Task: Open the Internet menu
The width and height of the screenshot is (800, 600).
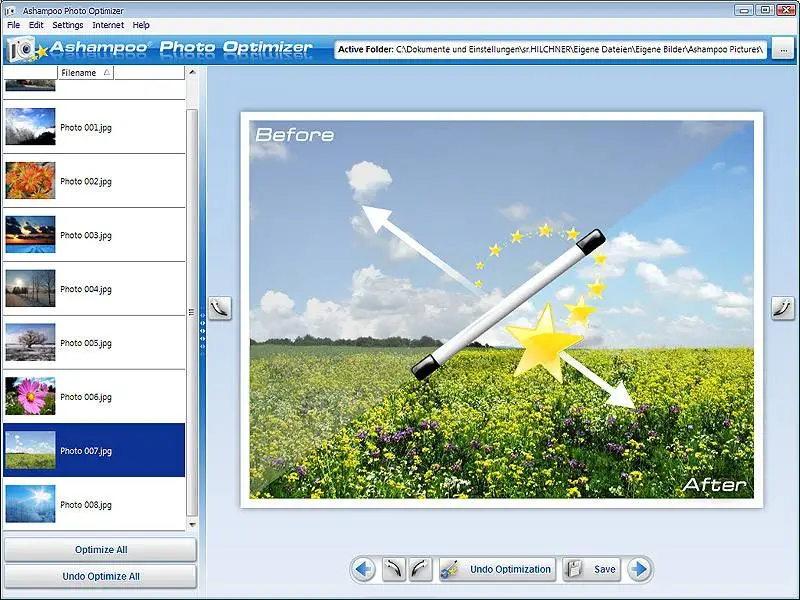Action: coord(108,25)
